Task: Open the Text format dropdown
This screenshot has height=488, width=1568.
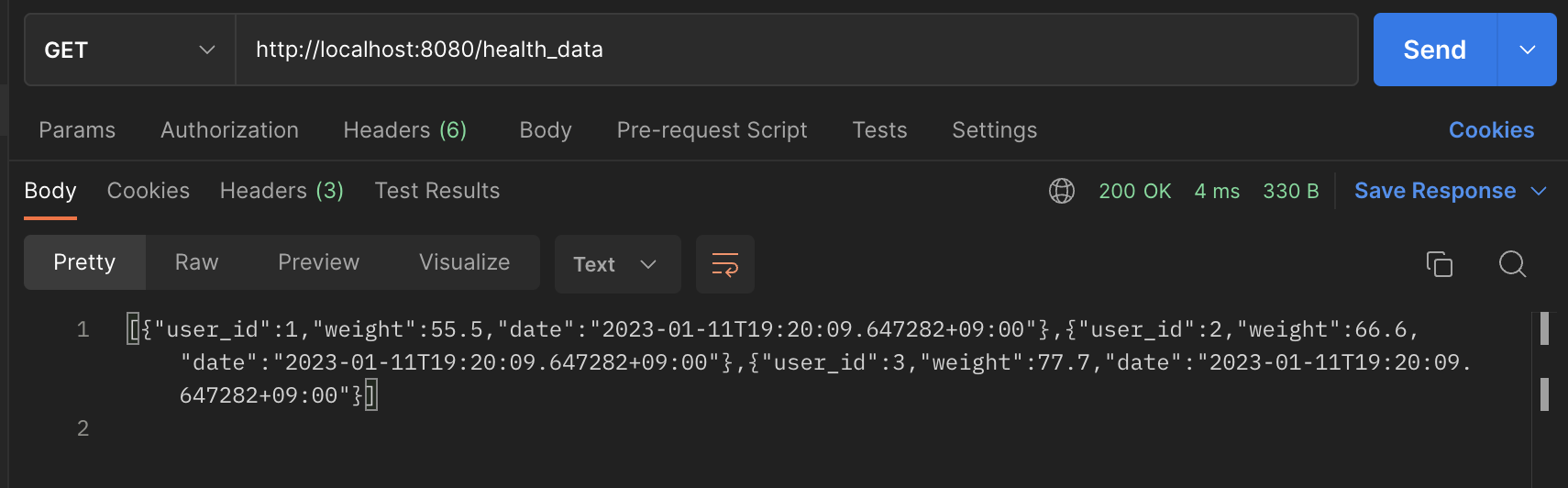Action: coord(617,264)
